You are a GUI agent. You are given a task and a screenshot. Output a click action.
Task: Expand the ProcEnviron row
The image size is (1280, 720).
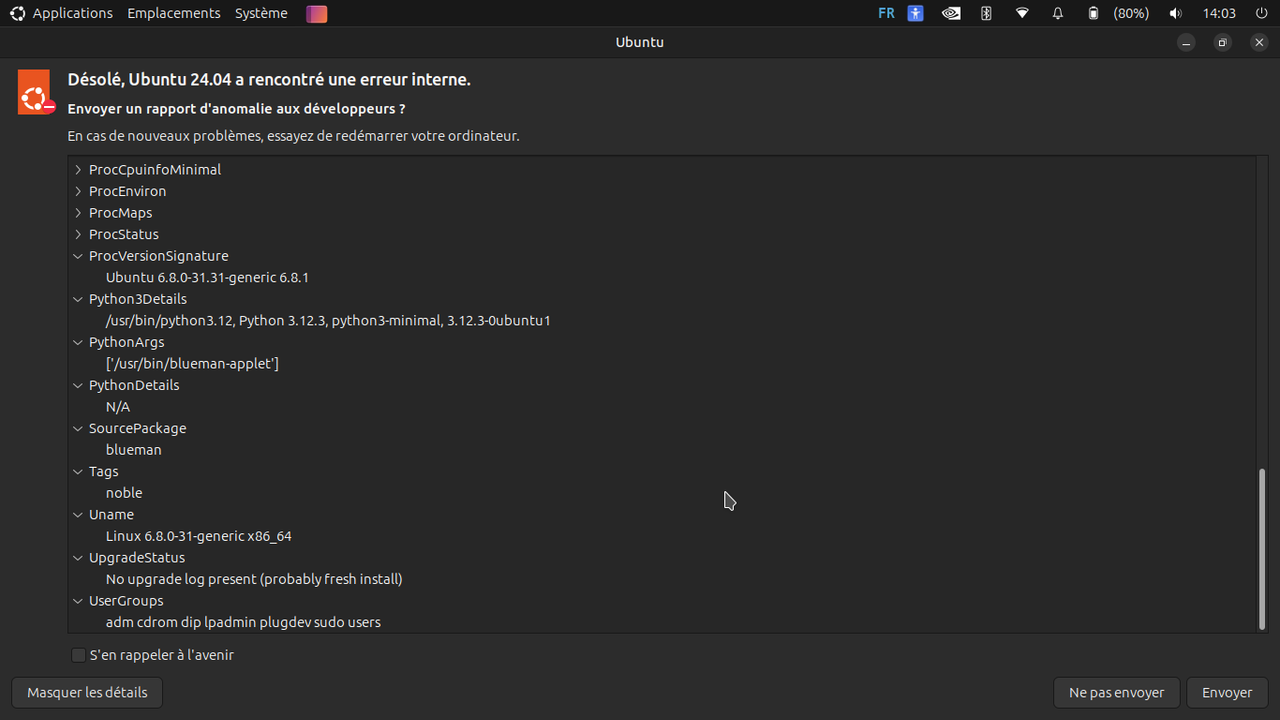[x=78, y=191]
